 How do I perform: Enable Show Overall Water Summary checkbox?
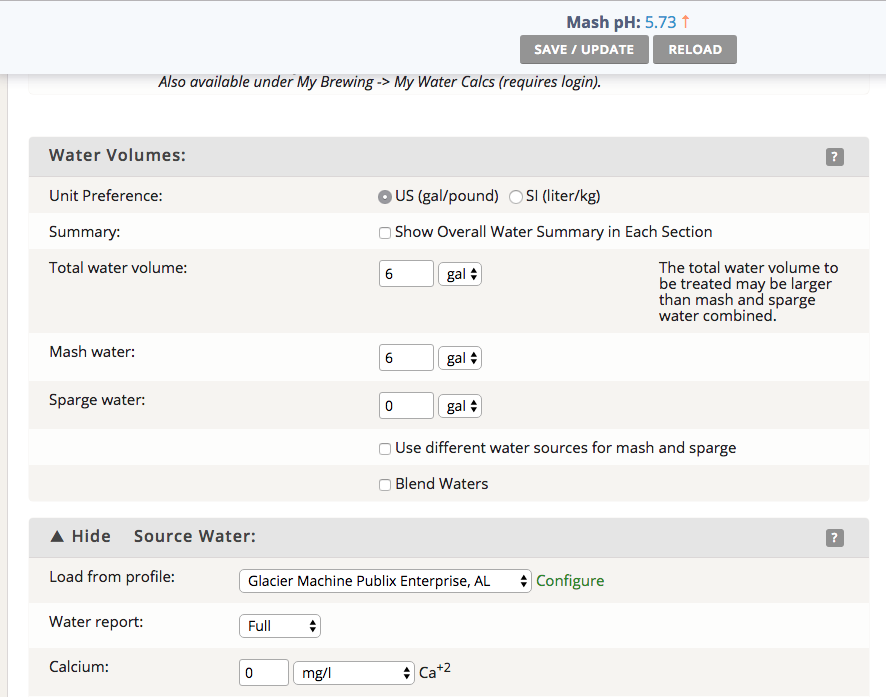click(385, 233)
